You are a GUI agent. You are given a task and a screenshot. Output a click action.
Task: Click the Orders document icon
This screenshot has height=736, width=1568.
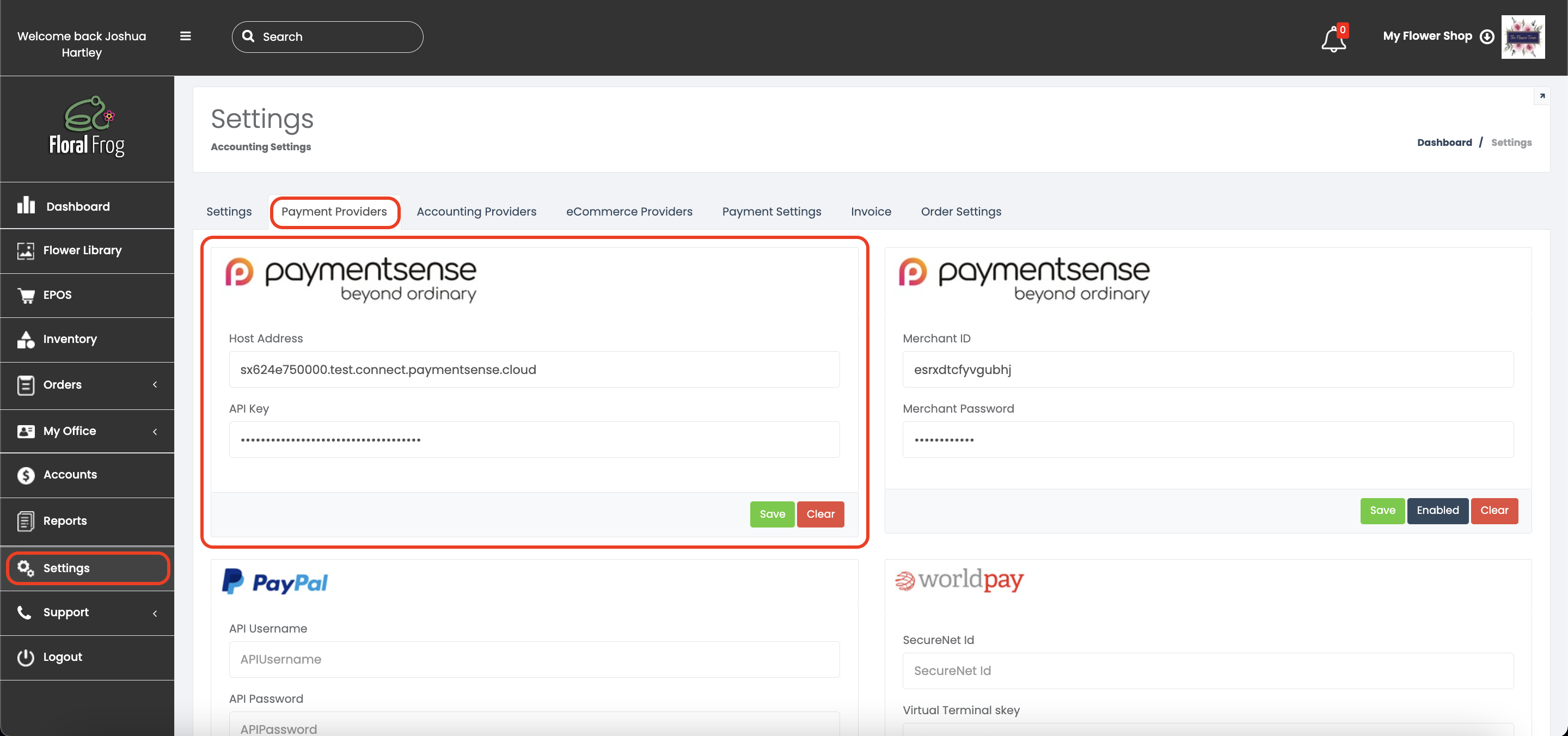coord(26,385)
